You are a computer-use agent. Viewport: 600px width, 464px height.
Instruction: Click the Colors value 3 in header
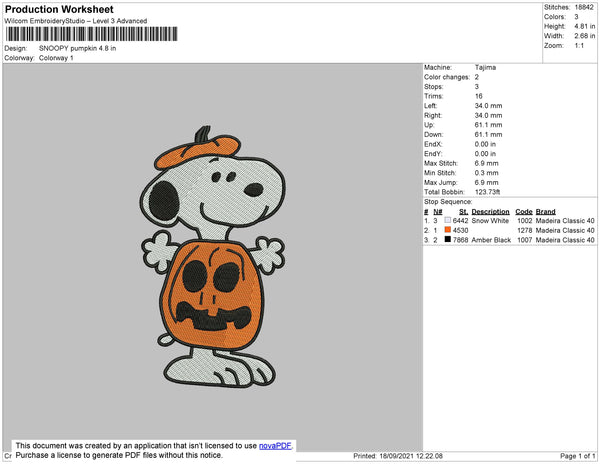576,17
